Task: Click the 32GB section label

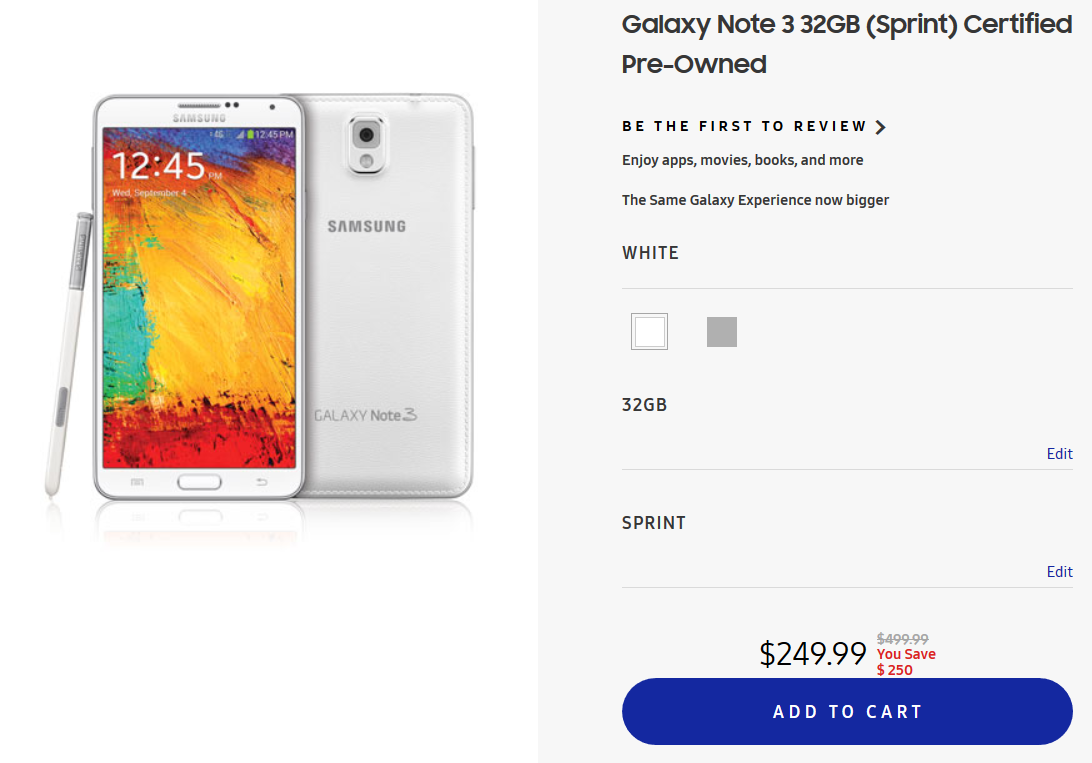Action: click(645, 404)
